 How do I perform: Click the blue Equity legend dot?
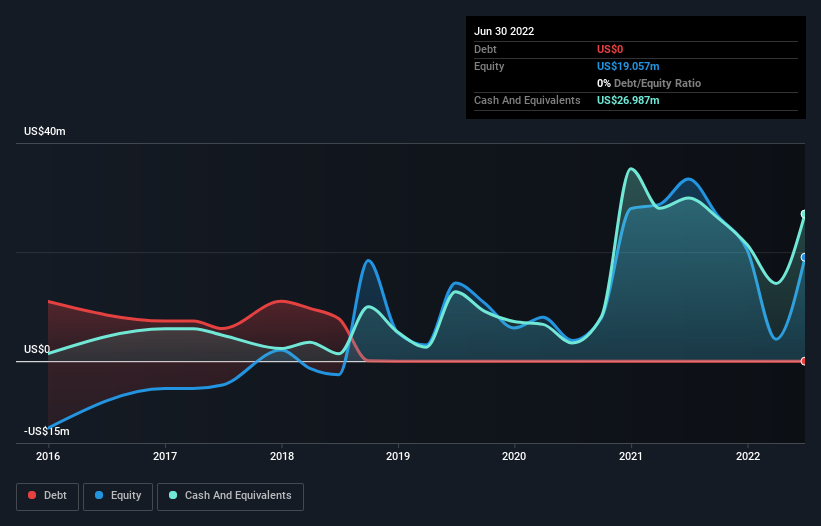tap(99, 495)
